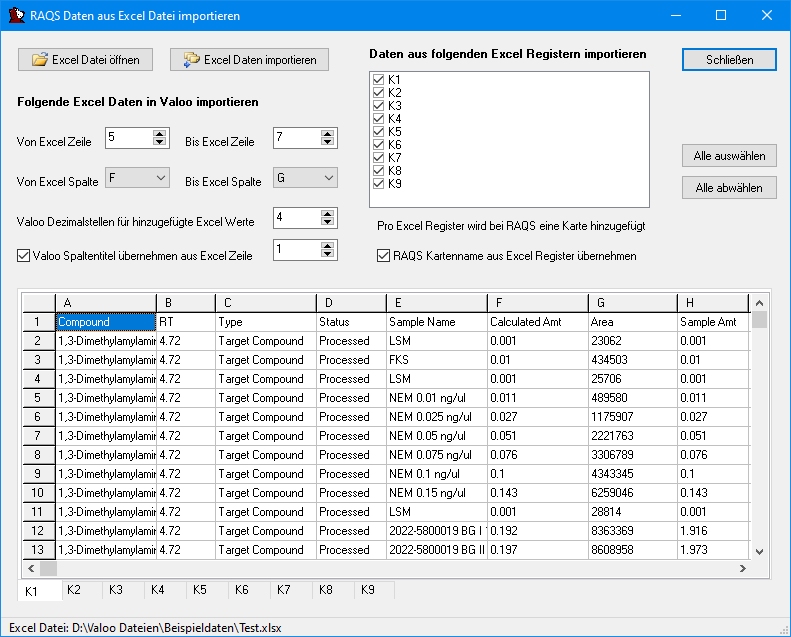Click the import icon on Excel Daten importieren
Screen dimensions: 791x637
point(192,60)
